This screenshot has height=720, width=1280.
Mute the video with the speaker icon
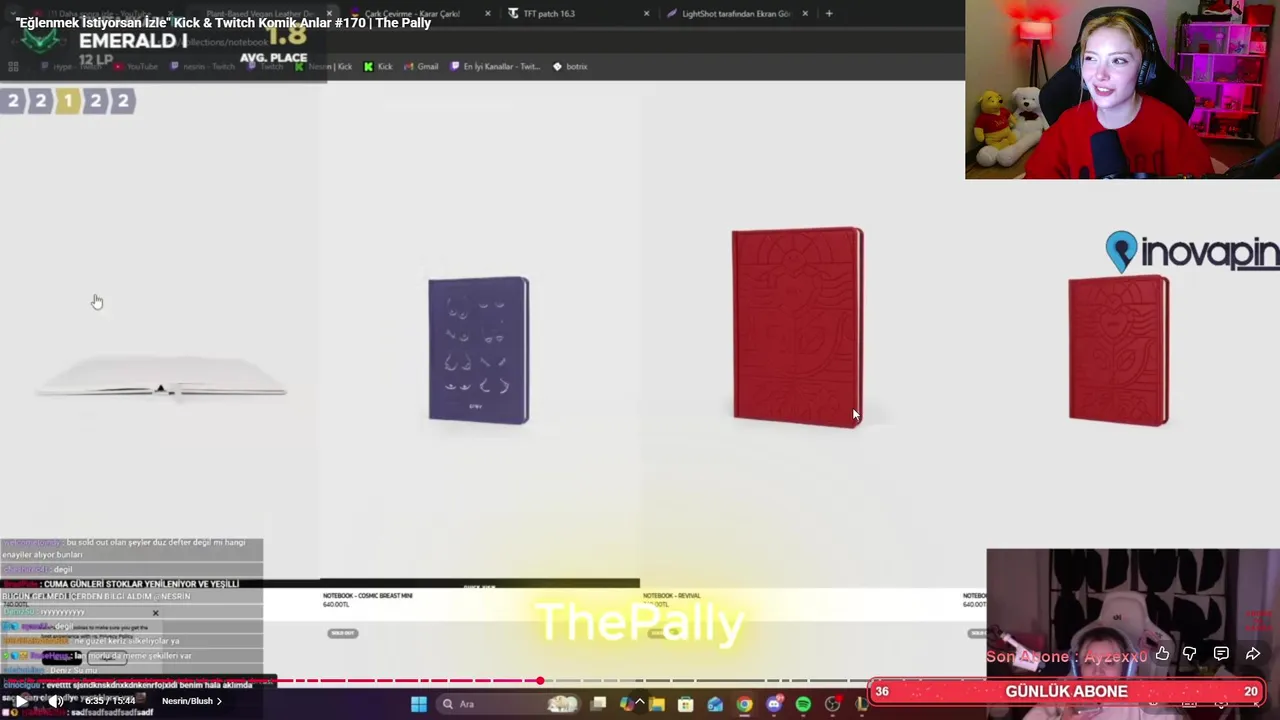(x=56, y=701)
